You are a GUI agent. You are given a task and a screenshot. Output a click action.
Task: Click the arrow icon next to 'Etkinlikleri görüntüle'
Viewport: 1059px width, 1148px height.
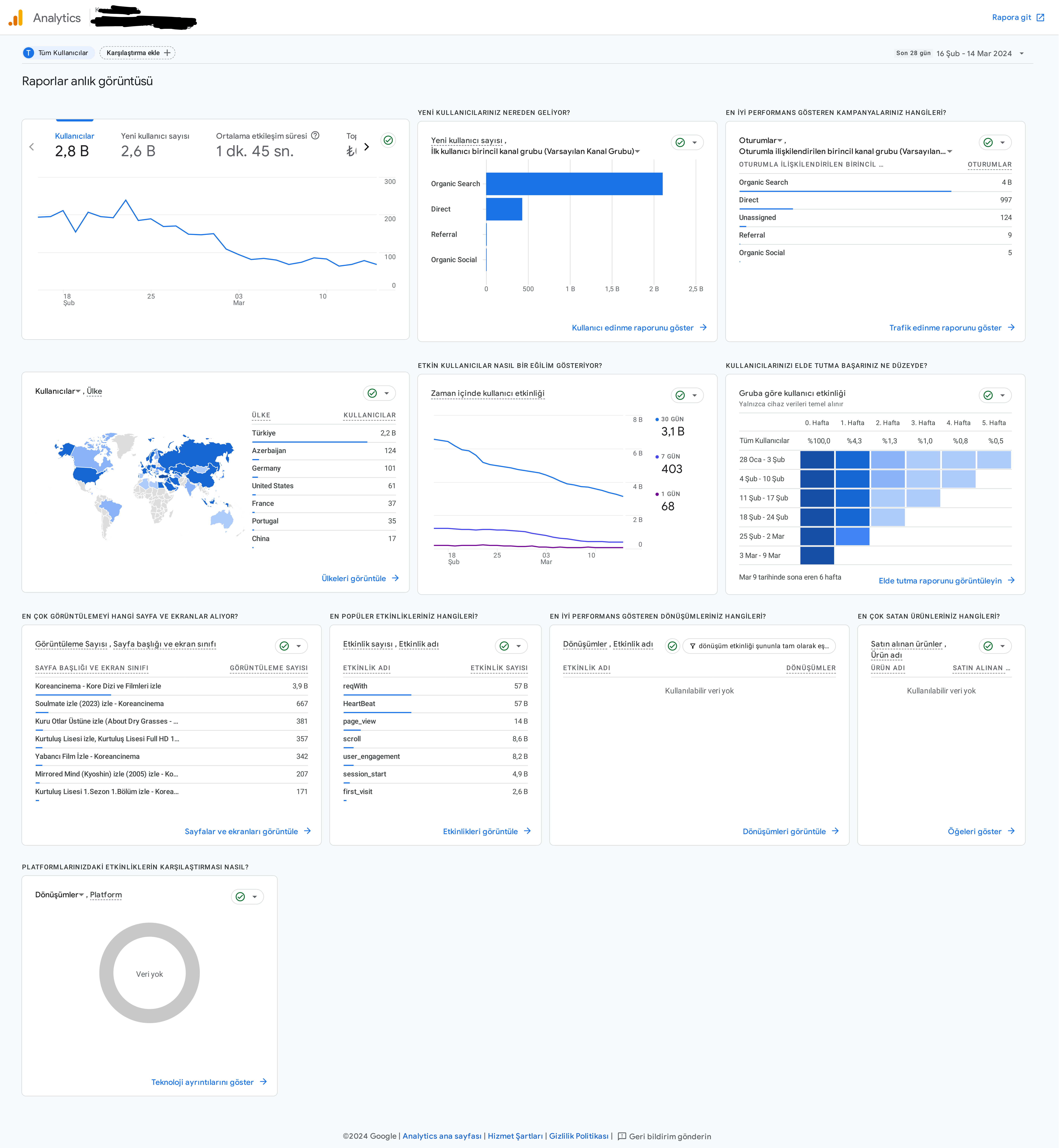point(527,831)
